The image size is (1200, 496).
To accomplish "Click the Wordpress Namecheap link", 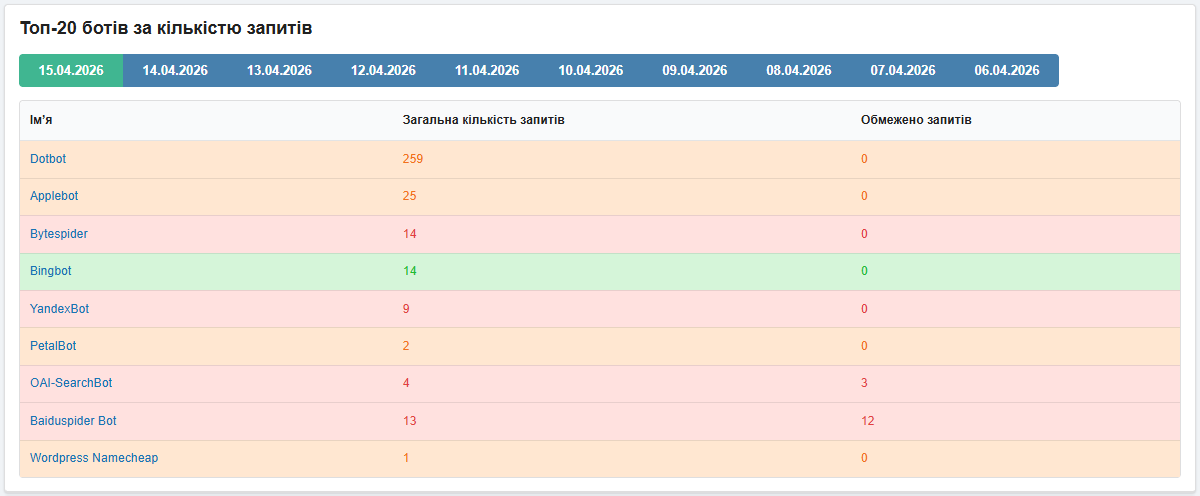I will point(94,458).
